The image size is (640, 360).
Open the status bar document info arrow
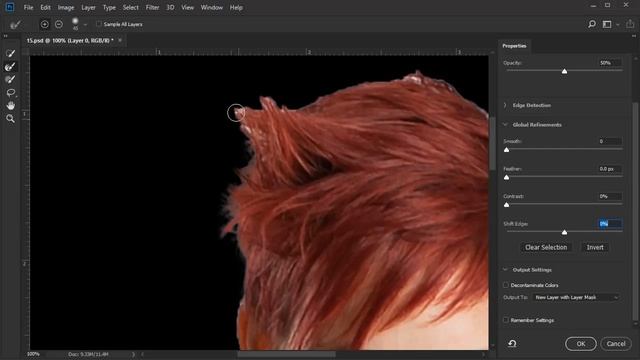(133, 354)
